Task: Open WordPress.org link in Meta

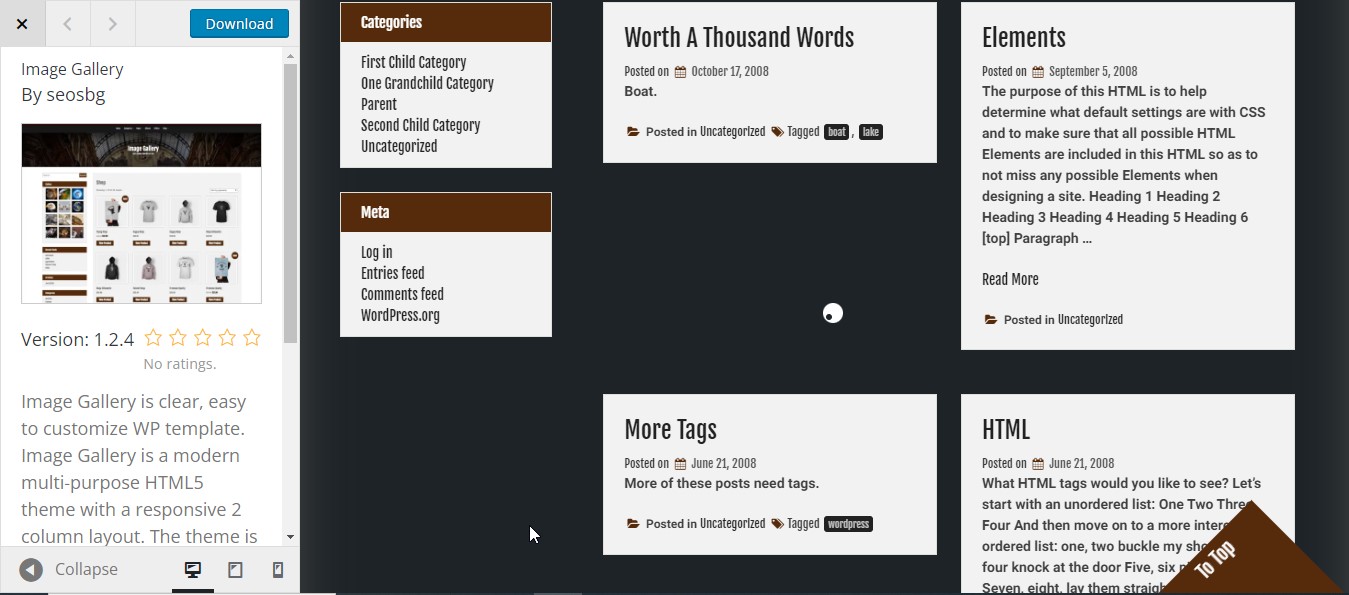Action: (400, 315)
